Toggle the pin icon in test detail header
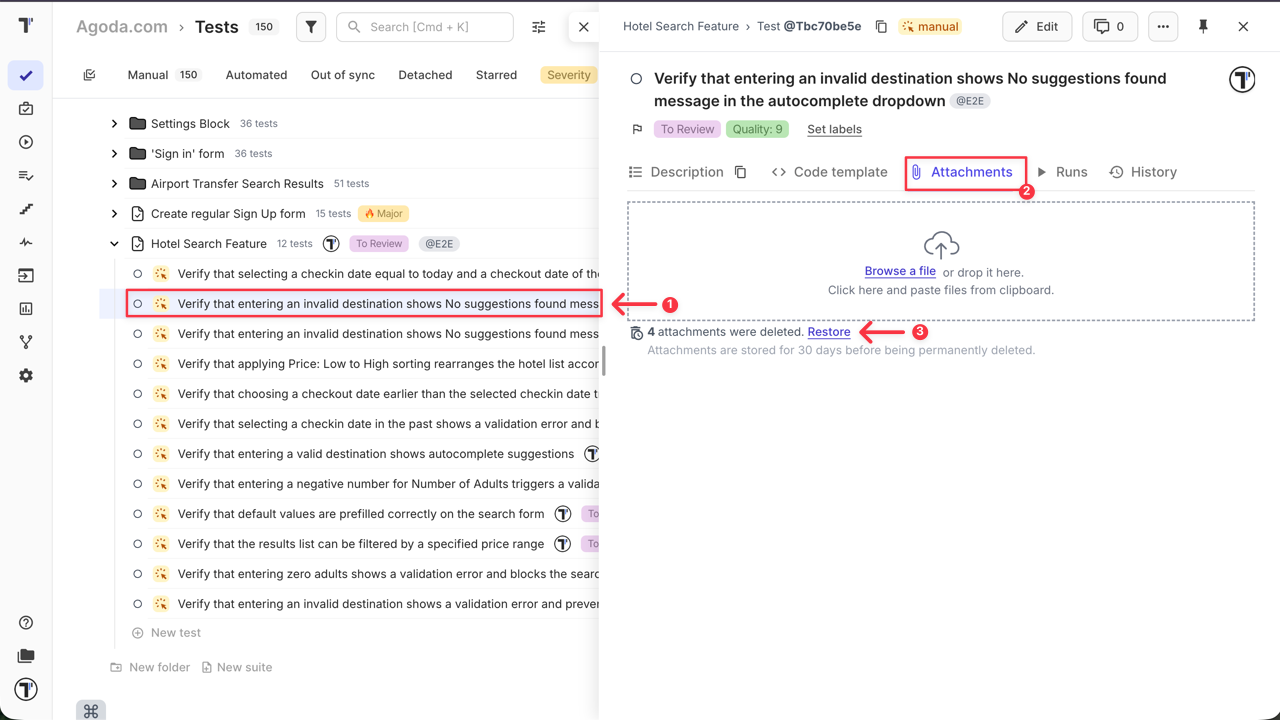The width and height of the screenshot is (1280, 720). click(x=1204, y=26)
